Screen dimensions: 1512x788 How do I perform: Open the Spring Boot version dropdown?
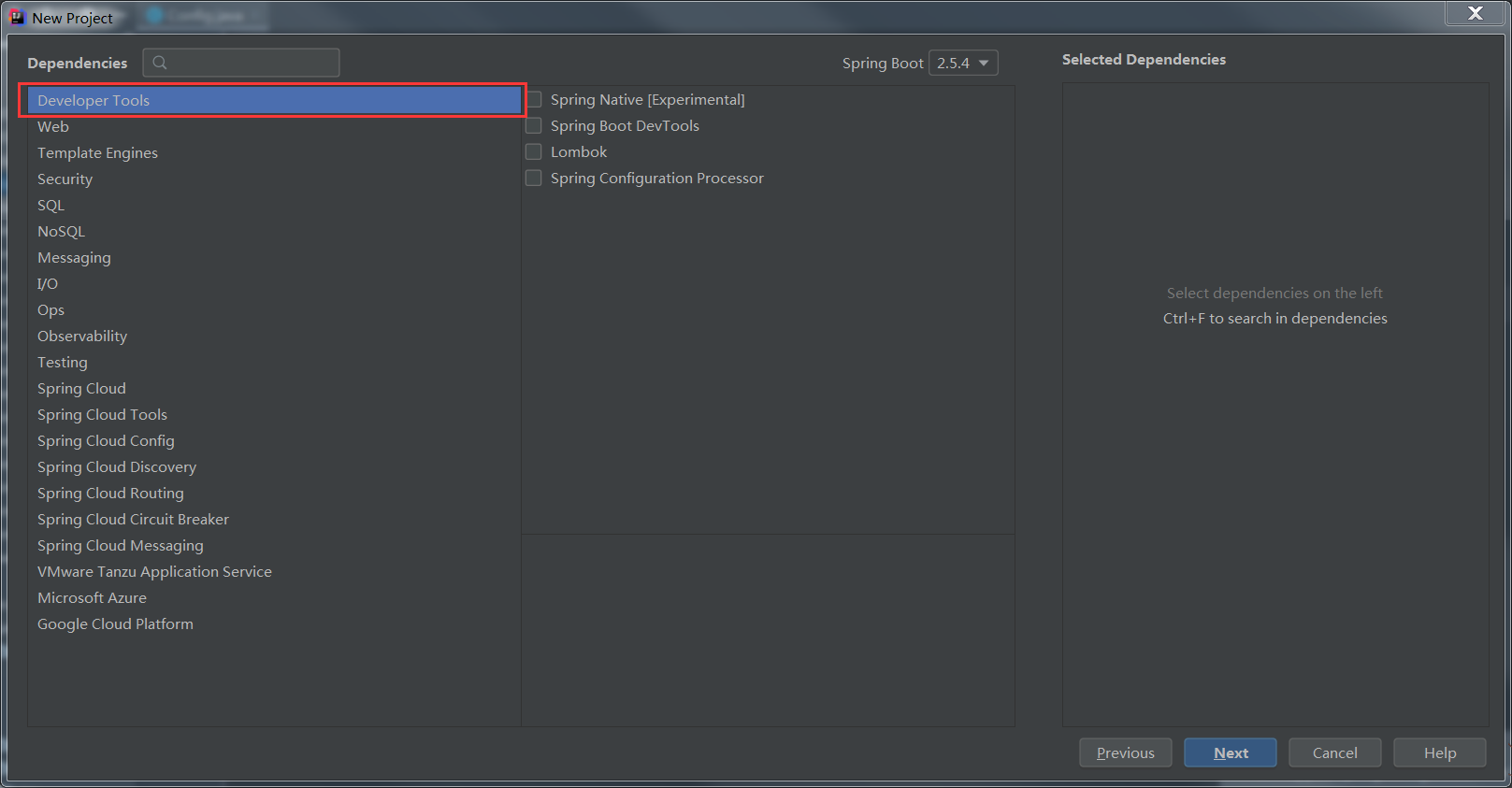point(963,63)
